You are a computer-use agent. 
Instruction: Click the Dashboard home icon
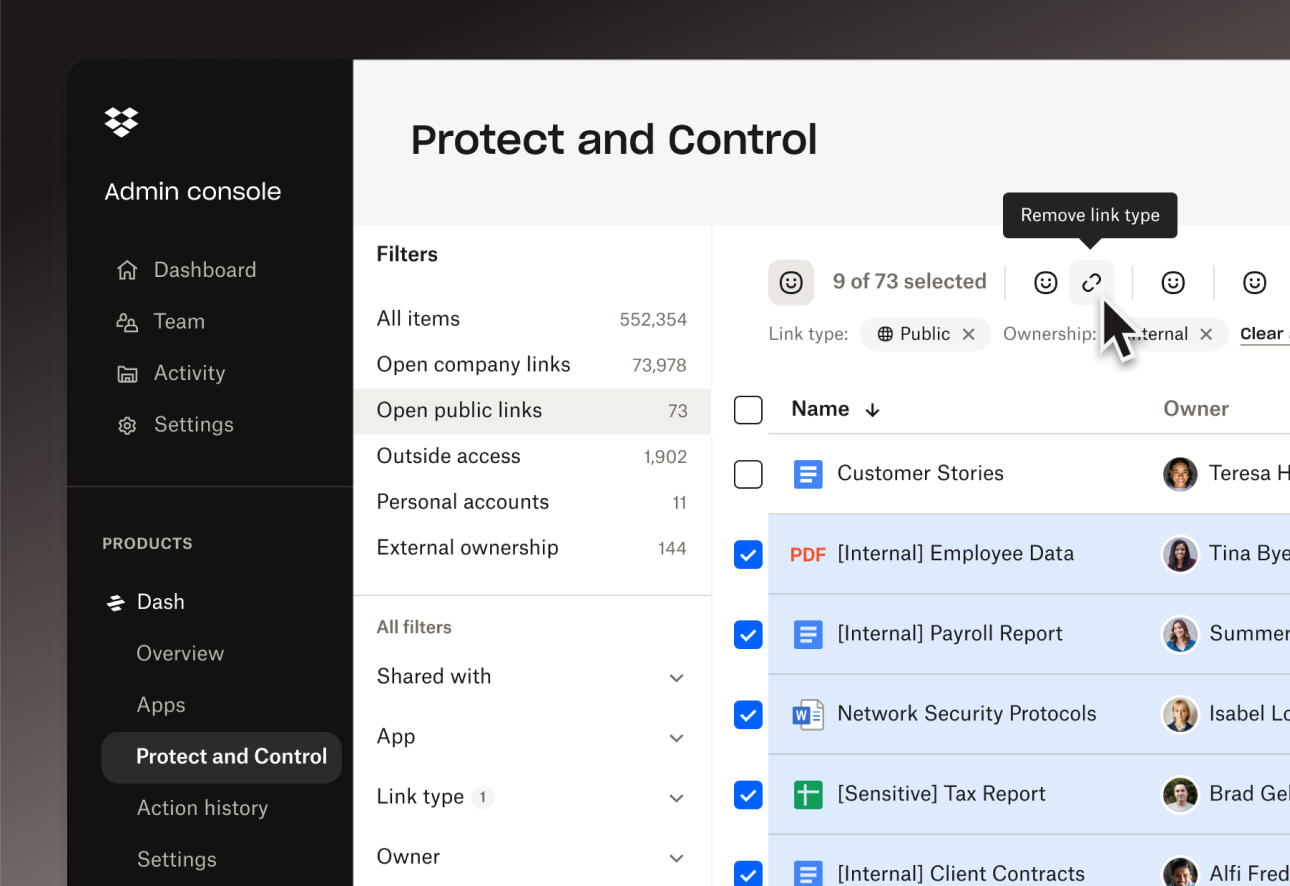click(127, 270)
